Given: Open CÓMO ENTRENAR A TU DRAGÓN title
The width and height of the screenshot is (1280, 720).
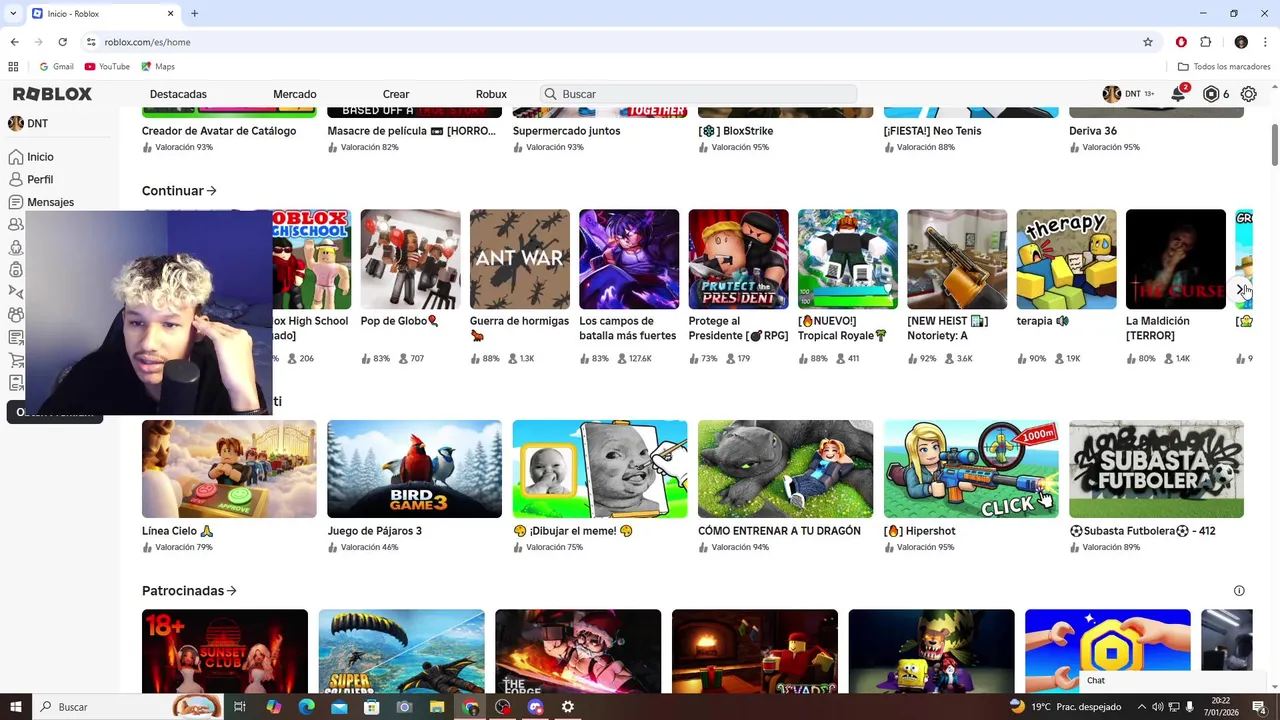Looking at the screenshot, I should point(779,531).
